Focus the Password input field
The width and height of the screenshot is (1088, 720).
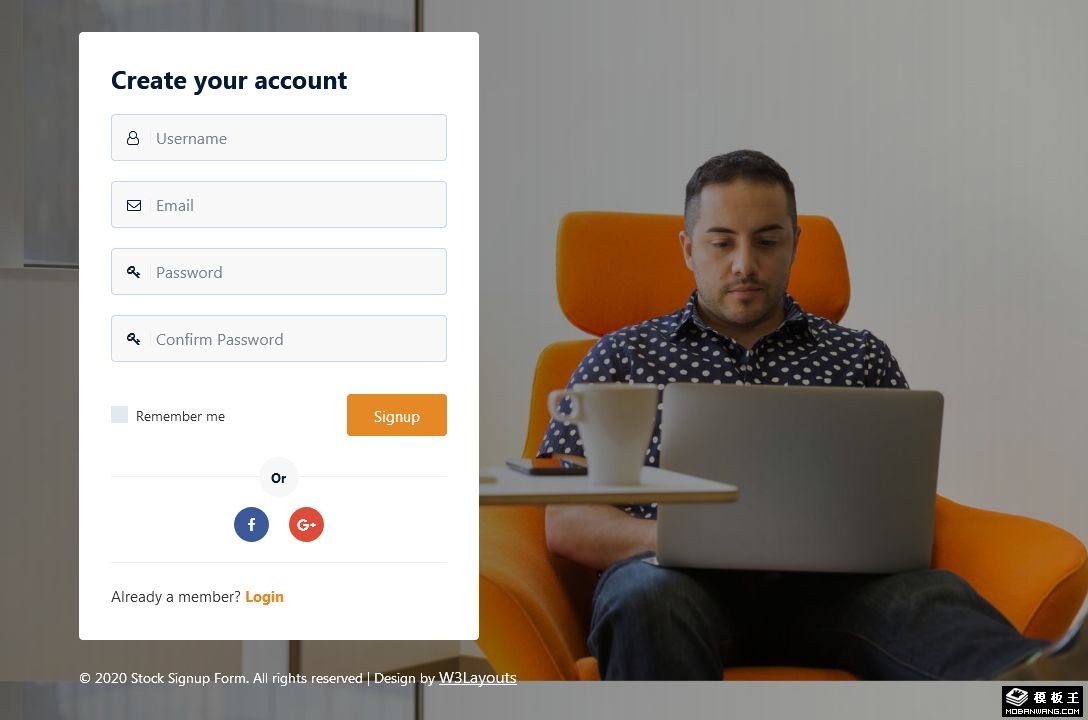[279, 271]
